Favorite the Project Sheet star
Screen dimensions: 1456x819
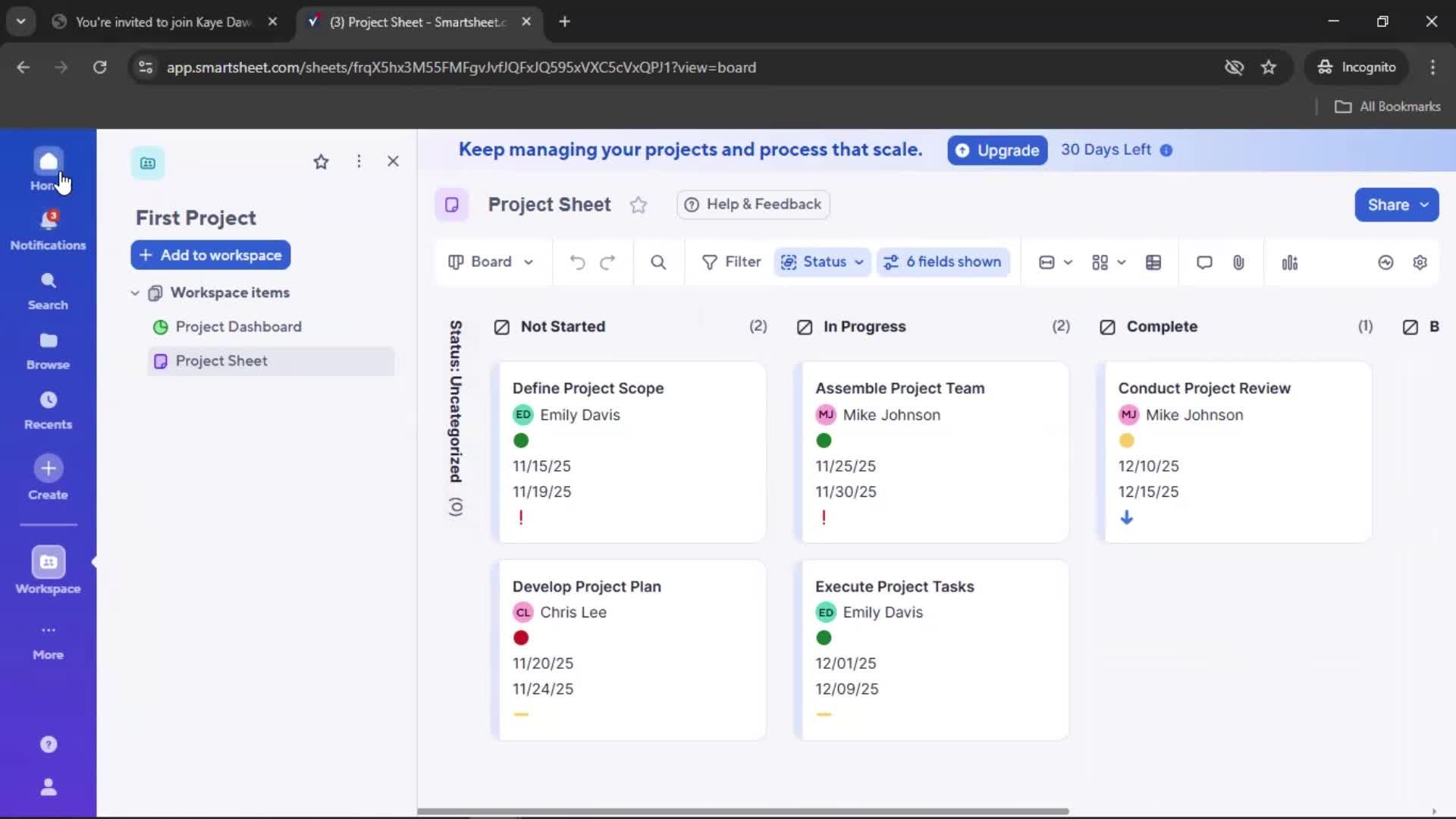pyautogui.click(x=639, y=205)
